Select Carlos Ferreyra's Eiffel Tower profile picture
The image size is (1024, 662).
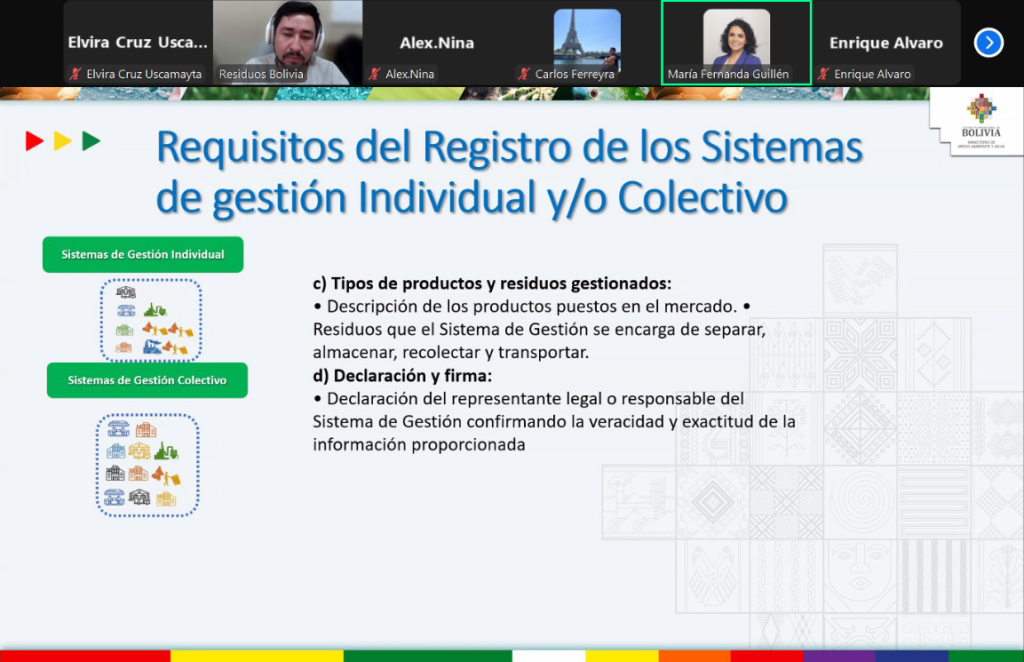(x=587, y=39)
